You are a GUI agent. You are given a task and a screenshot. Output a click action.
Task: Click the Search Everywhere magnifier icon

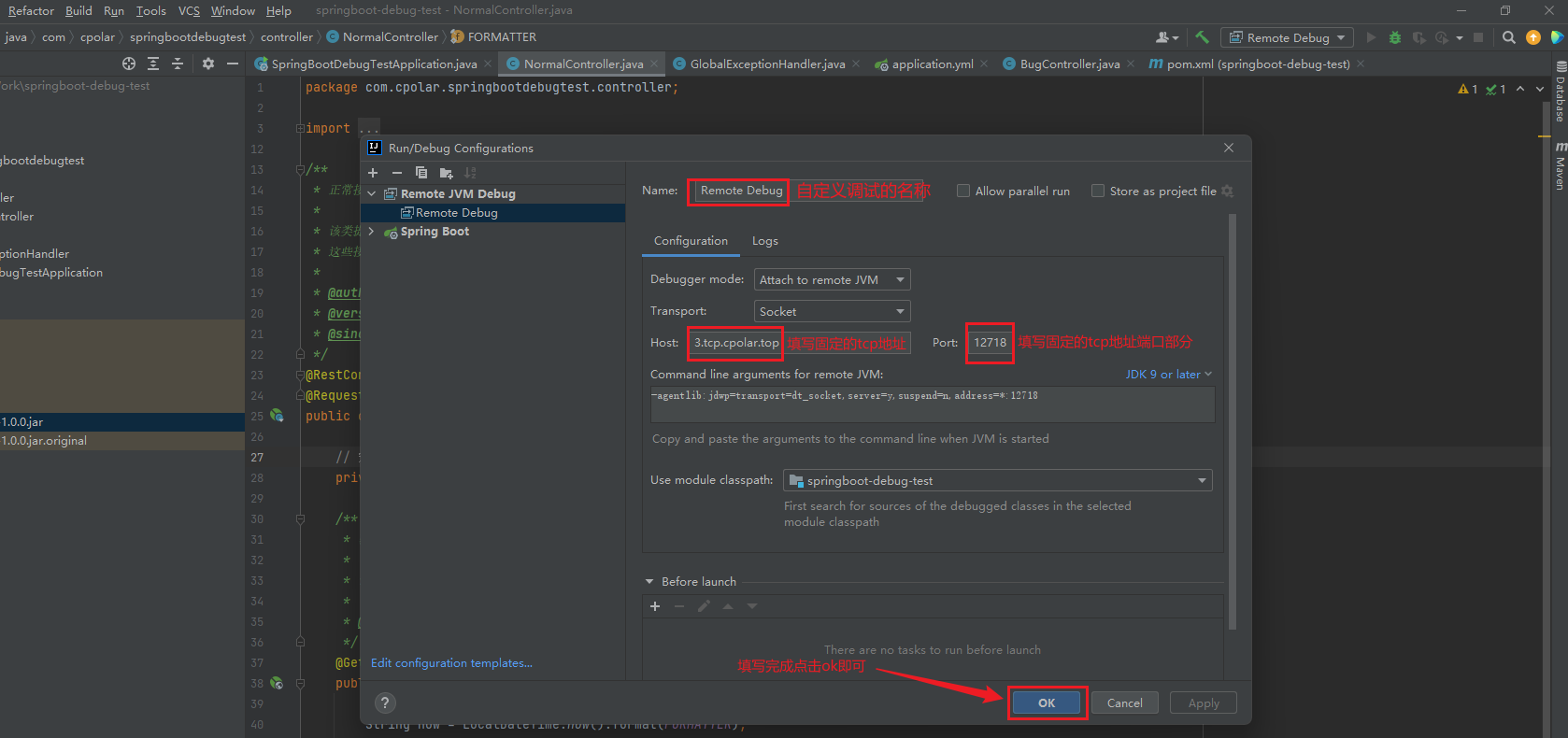1508,37
